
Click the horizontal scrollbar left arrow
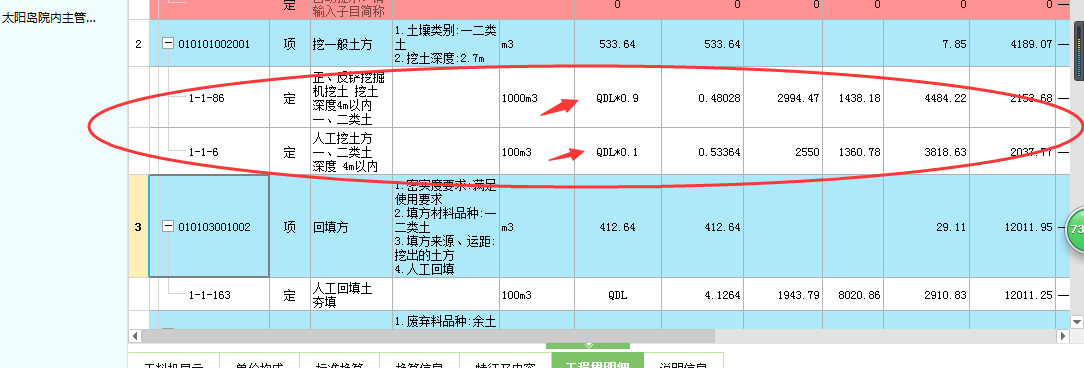click(x=135, y=335)
